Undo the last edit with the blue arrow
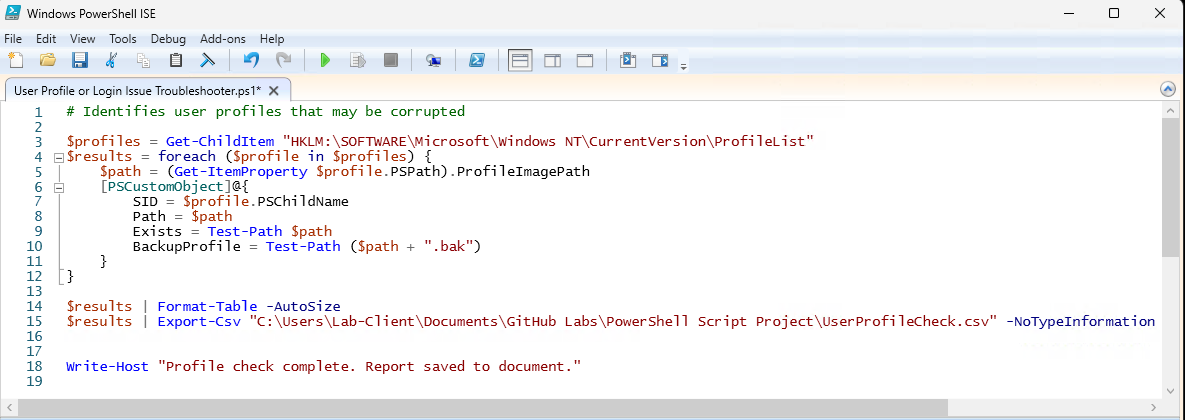Image resolution: width=1185 pixels, height=420 pixels. 251,60
